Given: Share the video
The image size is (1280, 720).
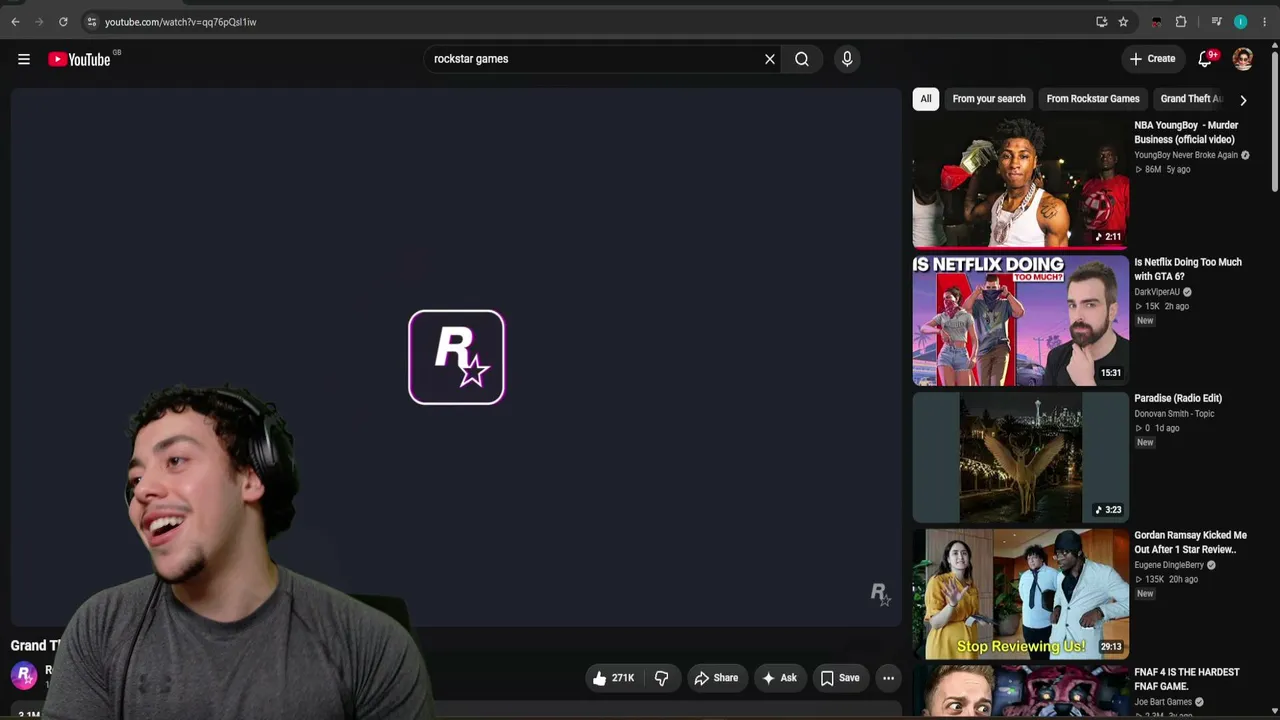Looking at the screenshot, I should (716, 678).
